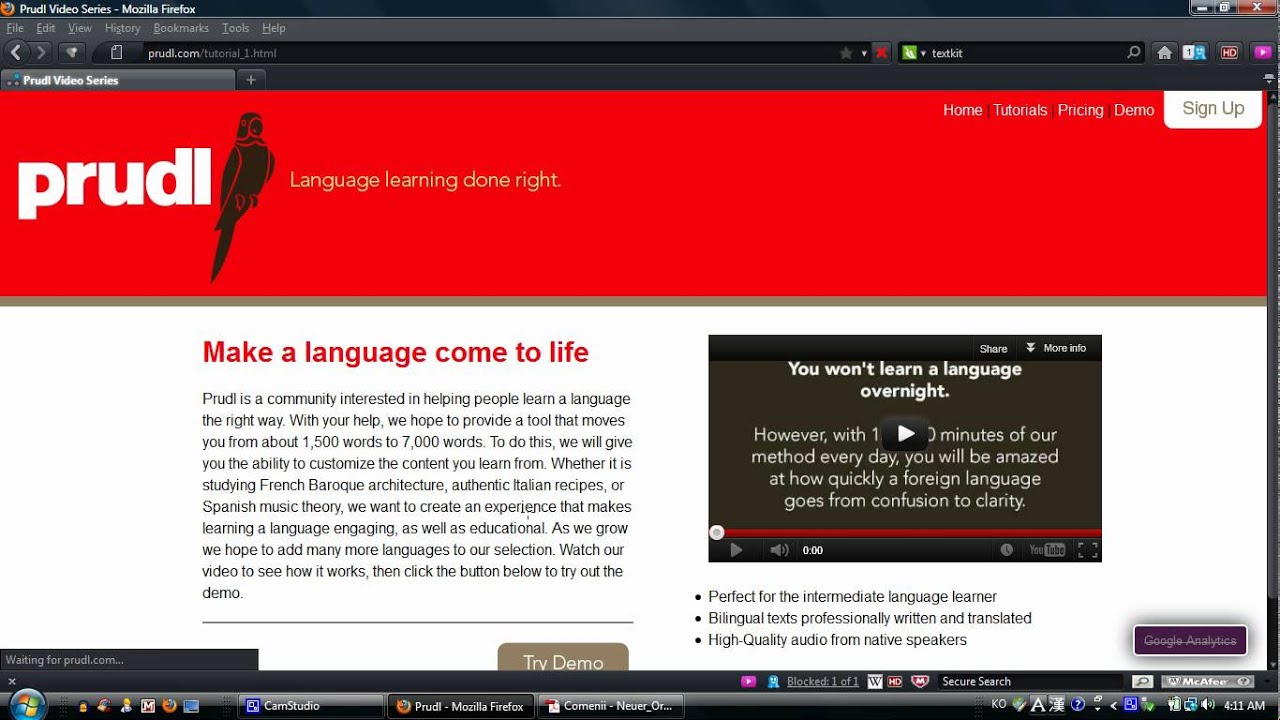Screen dimensions: 1280x720
Task: Click the tag icon beside the navigation arrows
Action: 71,53
